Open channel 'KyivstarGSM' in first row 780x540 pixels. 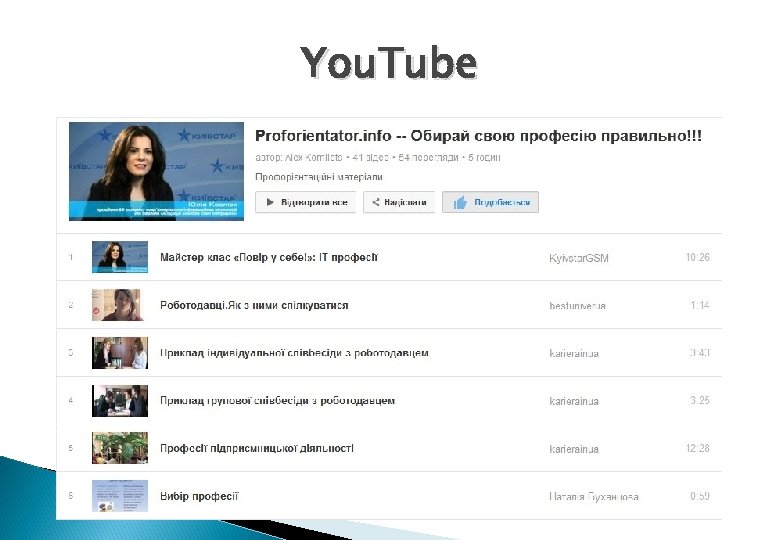tap(579, 258)
